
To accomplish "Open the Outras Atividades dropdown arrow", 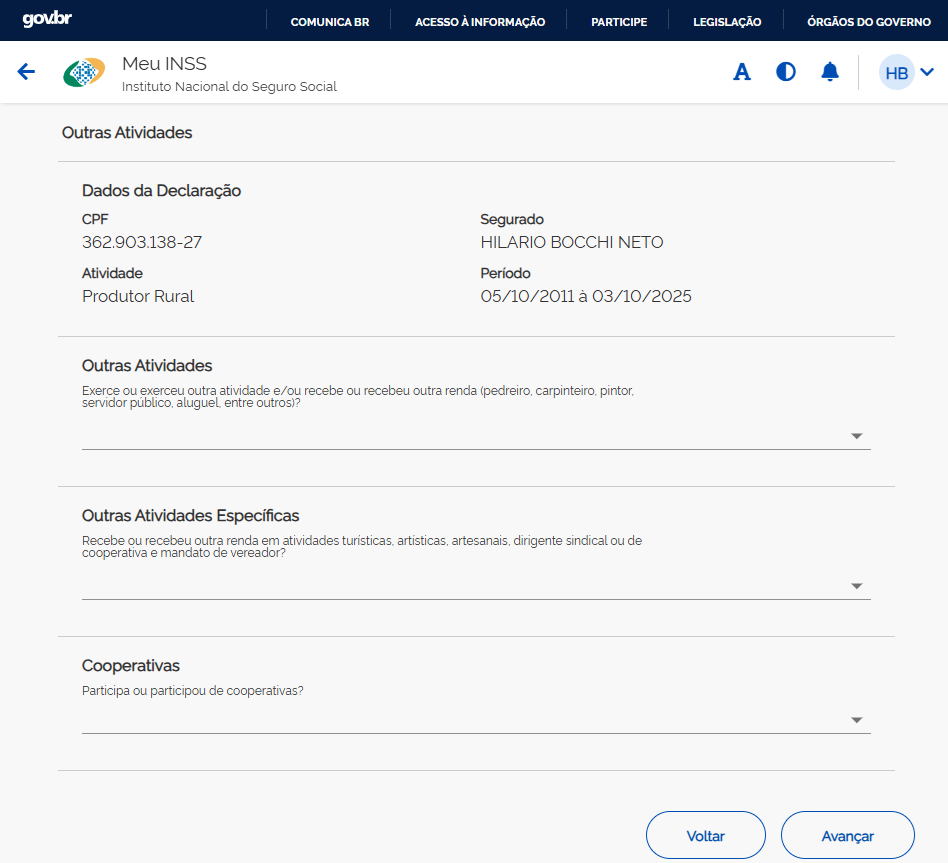I will pyautogui.click(x=856, y=436).
